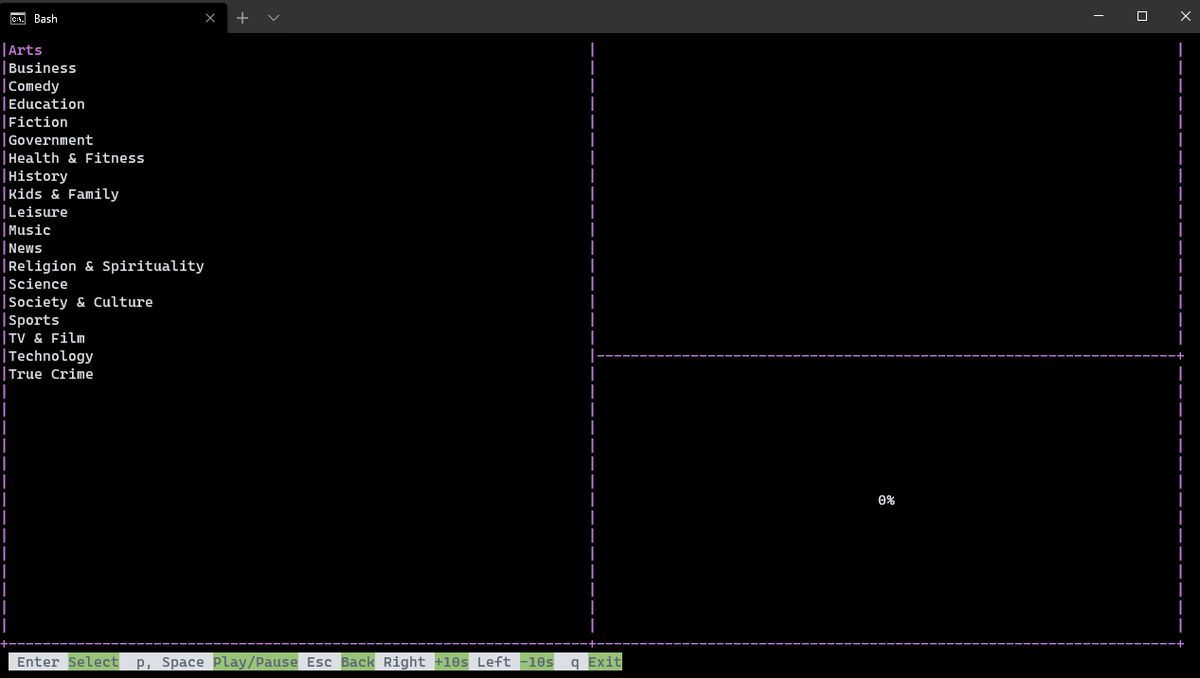Select the TV & Film category

click(x=46, y=338)
